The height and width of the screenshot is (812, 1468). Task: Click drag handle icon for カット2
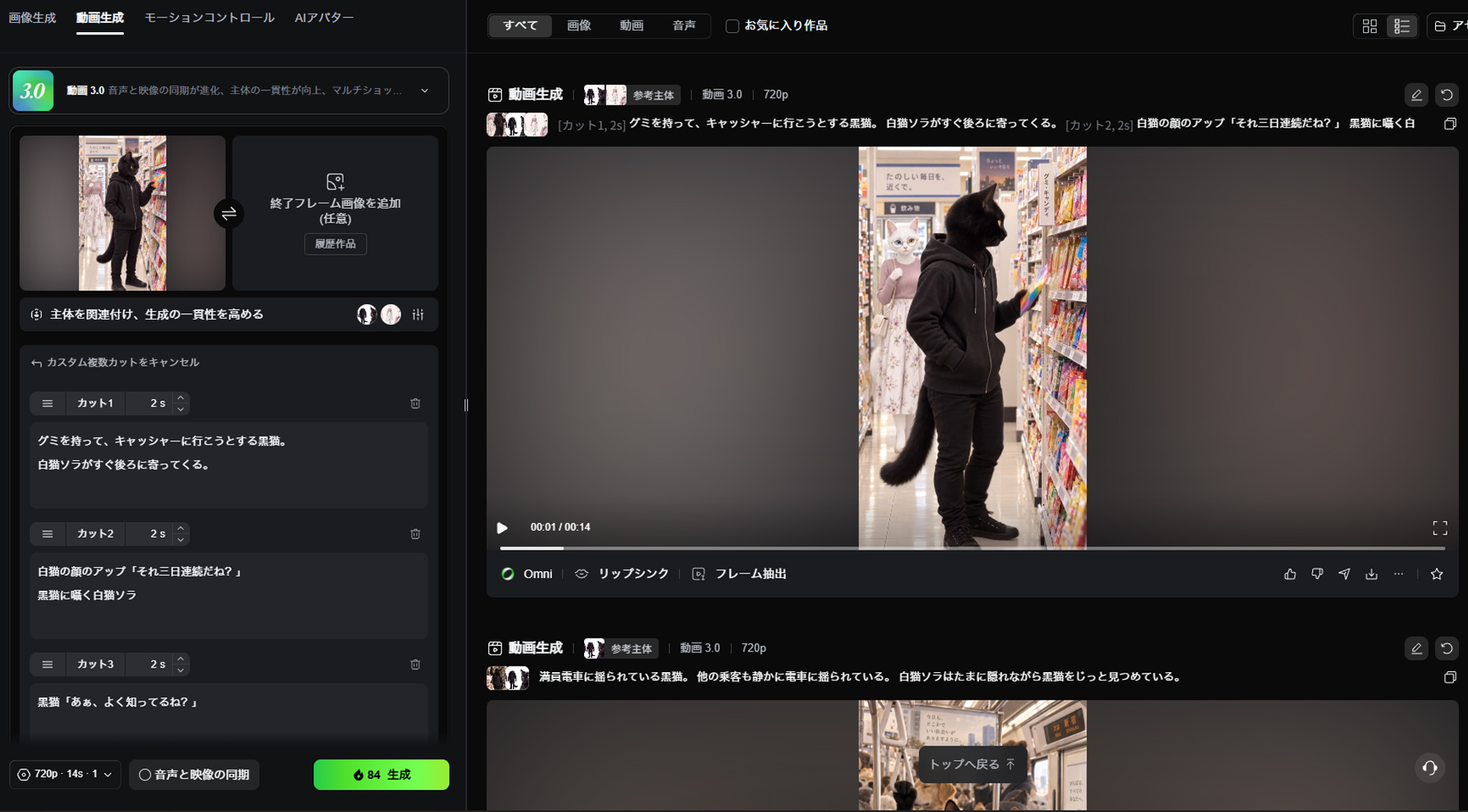(x=47, y=534)
